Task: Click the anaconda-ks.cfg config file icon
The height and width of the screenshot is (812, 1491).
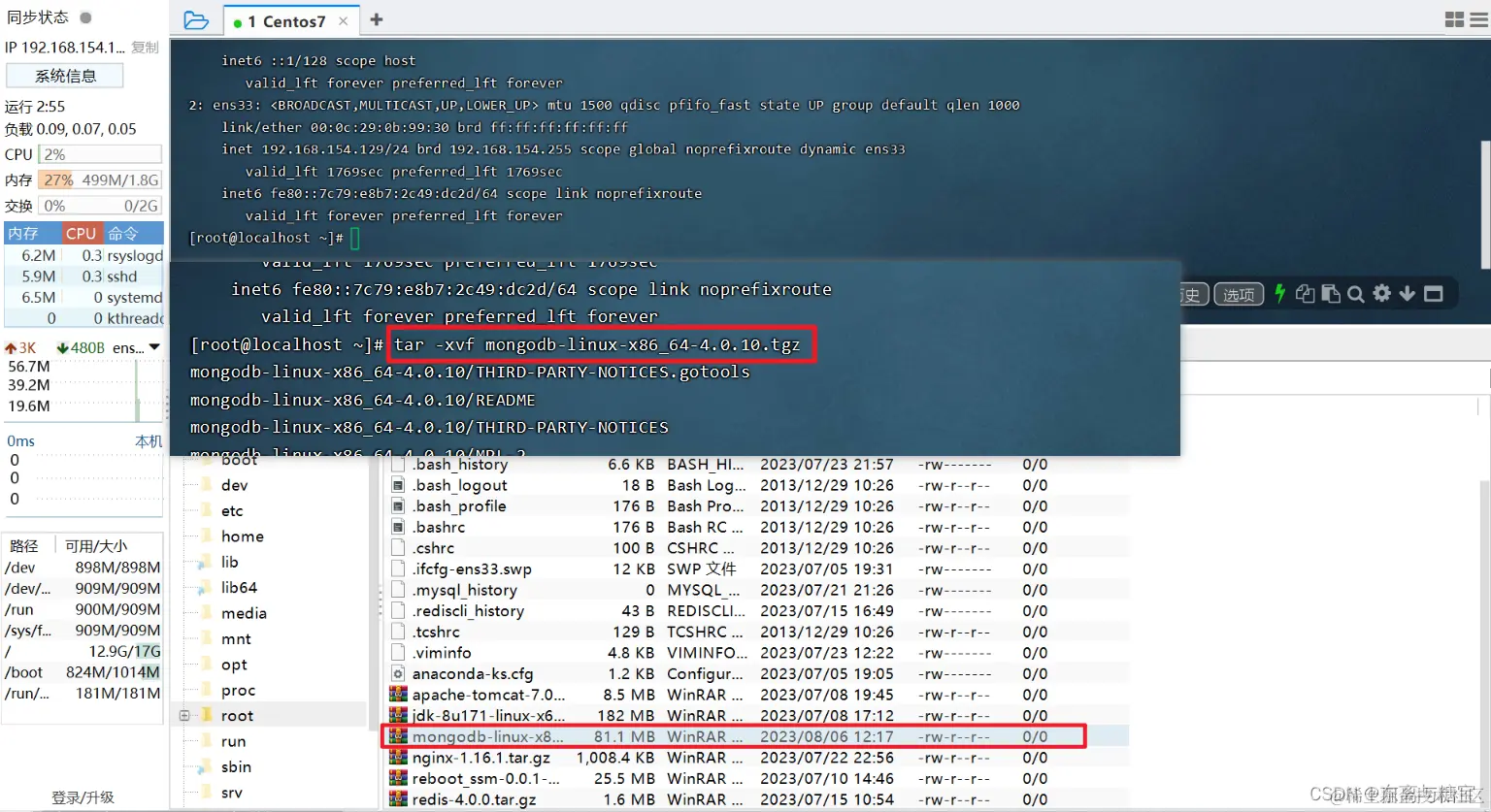Action: (398, 673)
